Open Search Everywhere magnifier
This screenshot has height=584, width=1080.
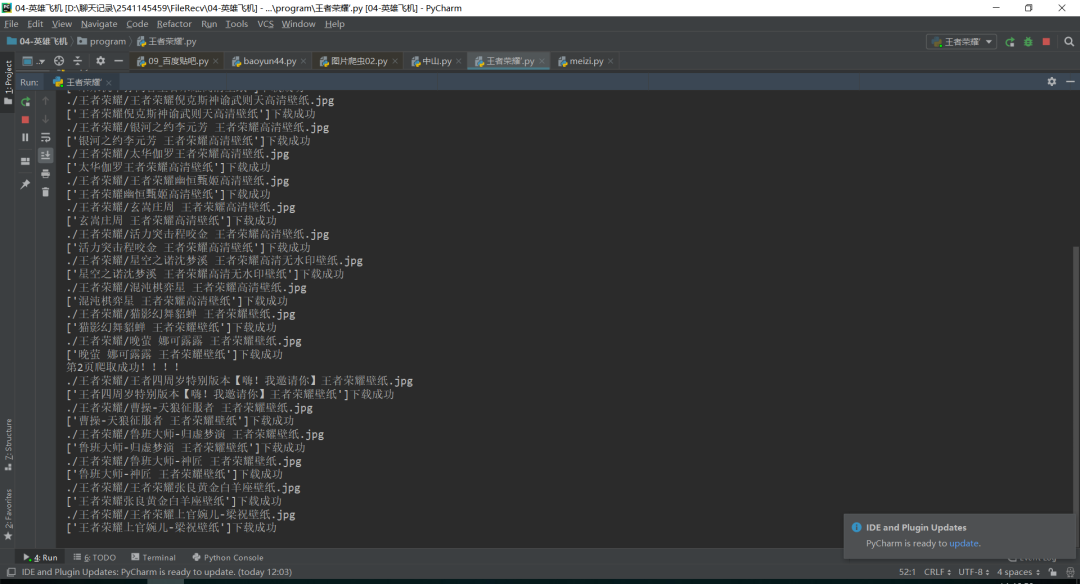1069,42
